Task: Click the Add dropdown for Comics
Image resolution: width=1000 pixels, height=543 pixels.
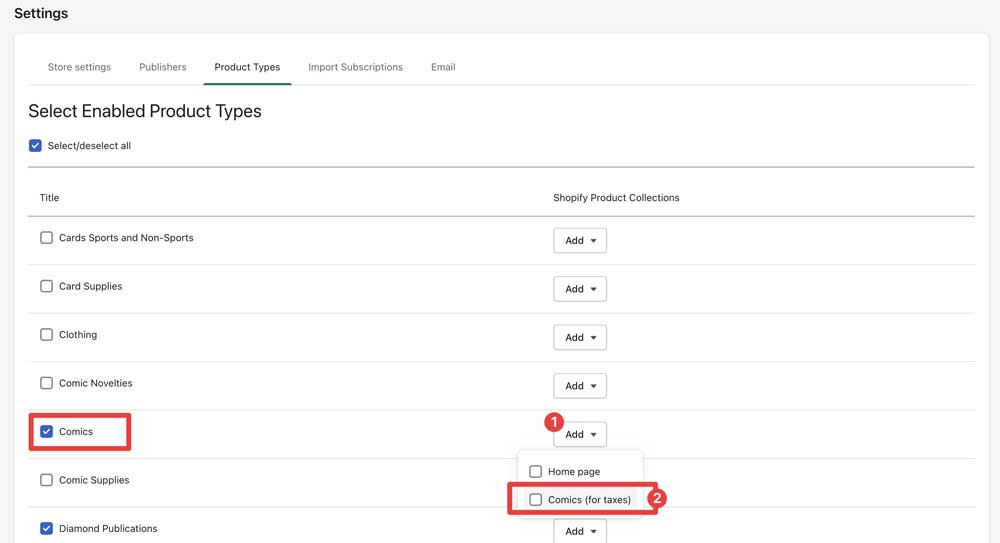Action: [x=580, y=435]
